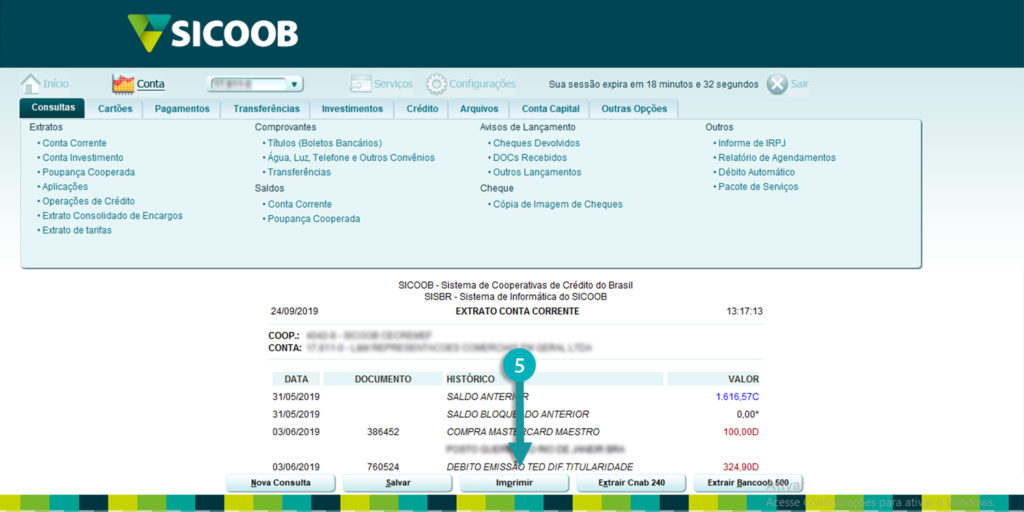Click the Conta text label
This screenshot has height=512, width=1024.
[x=151, y=84]
